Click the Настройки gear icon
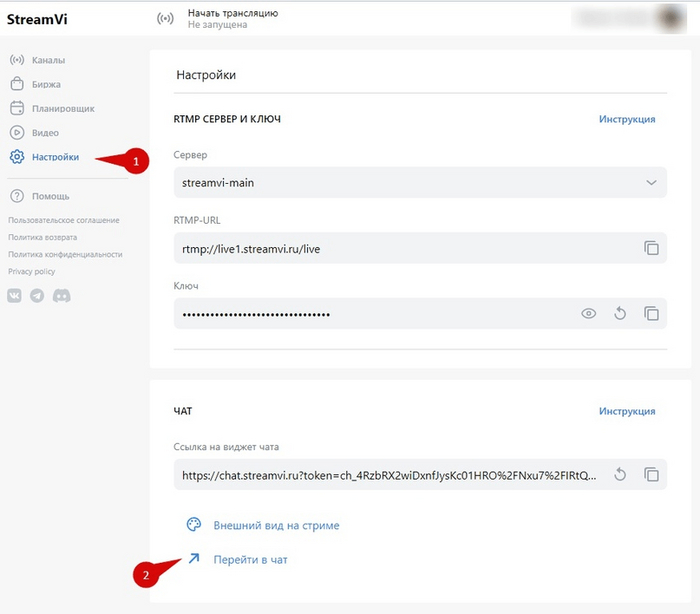 [17, 156]
